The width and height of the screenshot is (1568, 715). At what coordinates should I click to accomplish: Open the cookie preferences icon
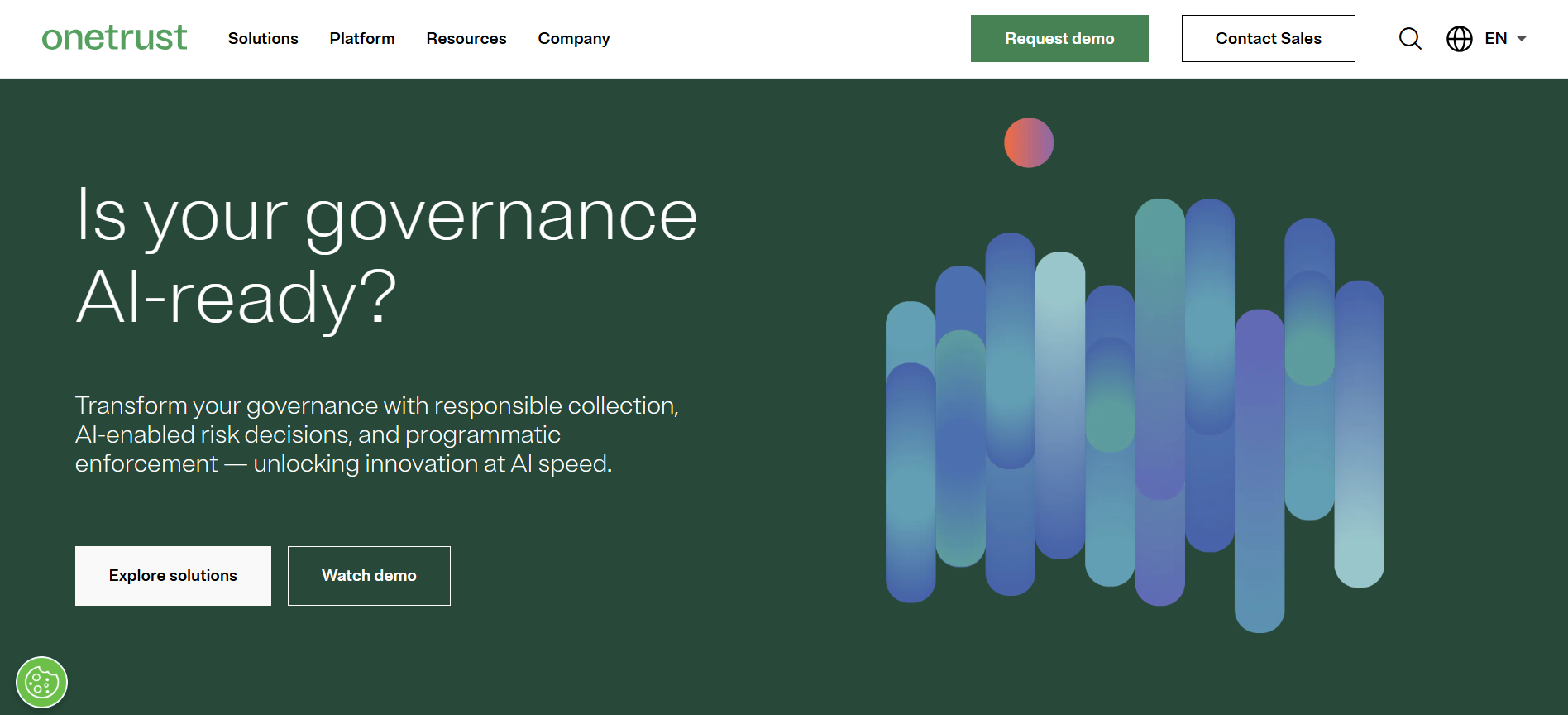tap(41, 683)
